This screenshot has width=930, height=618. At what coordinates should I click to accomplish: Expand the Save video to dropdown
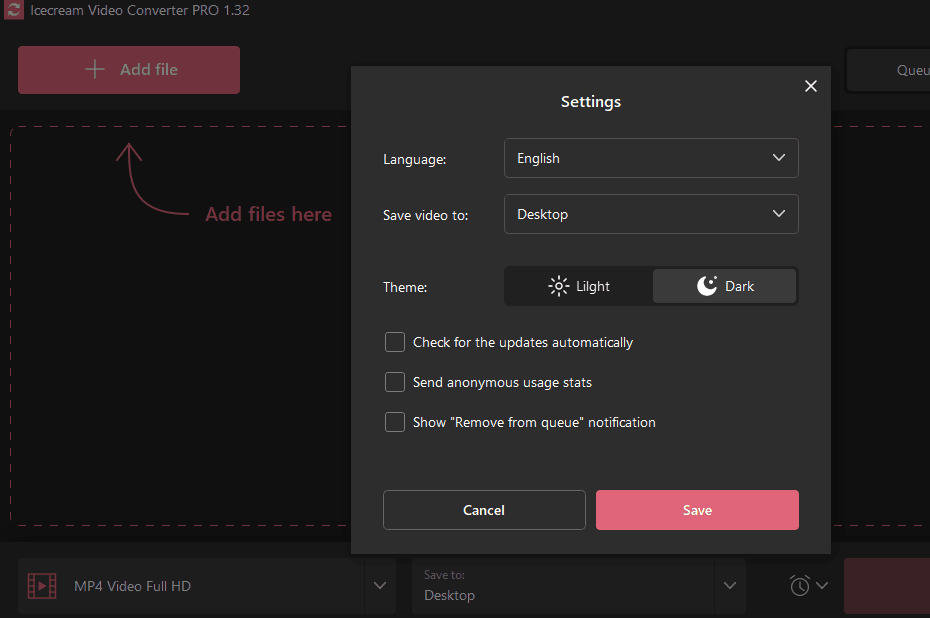(650, 214)
